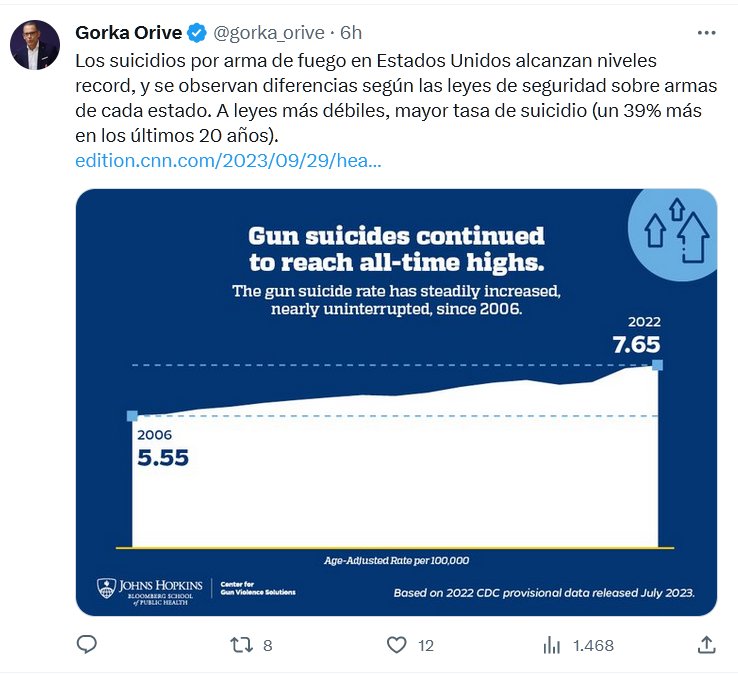Expand the three-dot More options menu
Image resolution: width=738 pixels, height=674 pixels.
tap(706, 32)
